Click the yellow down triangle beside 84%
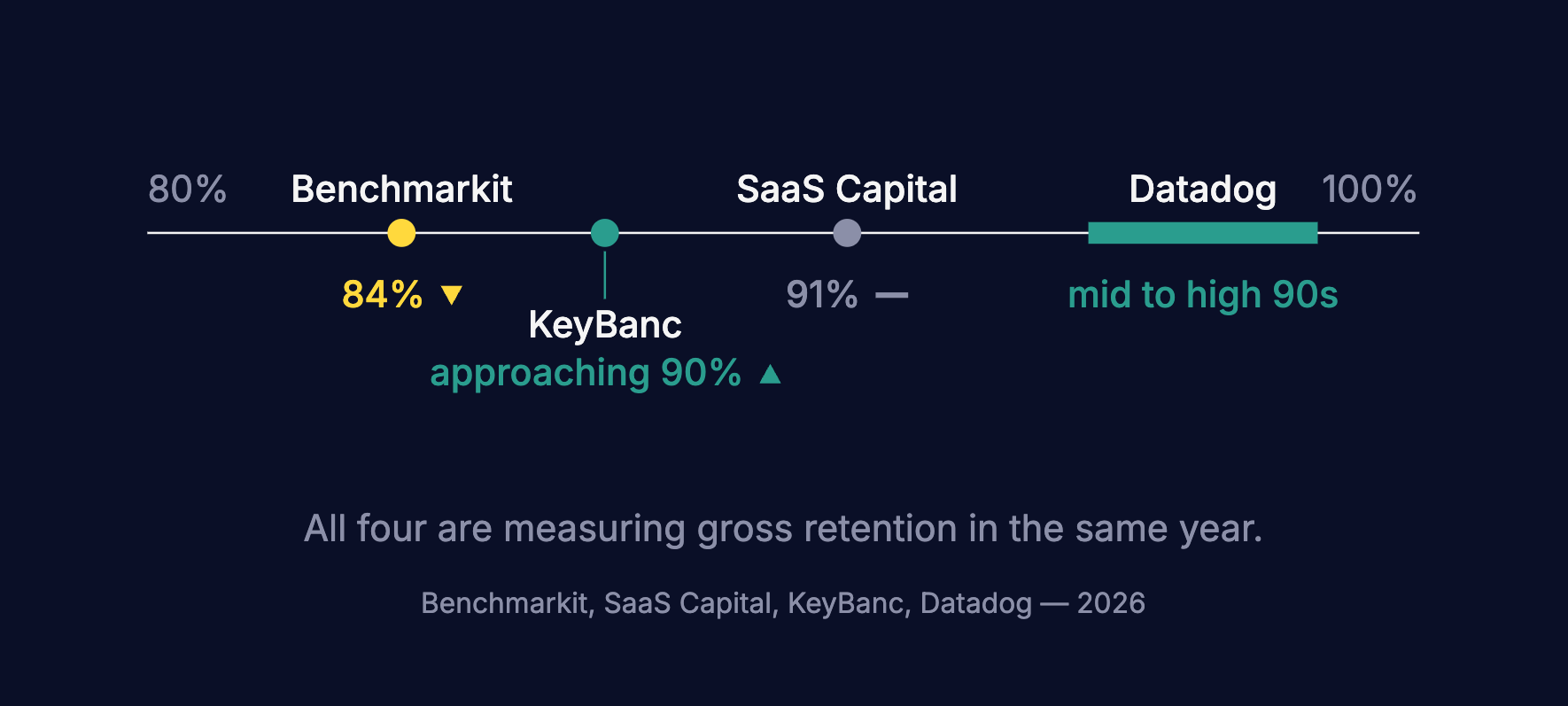Image resolution: width=1568 pixels, height=706 pixels. coord(452,295)
